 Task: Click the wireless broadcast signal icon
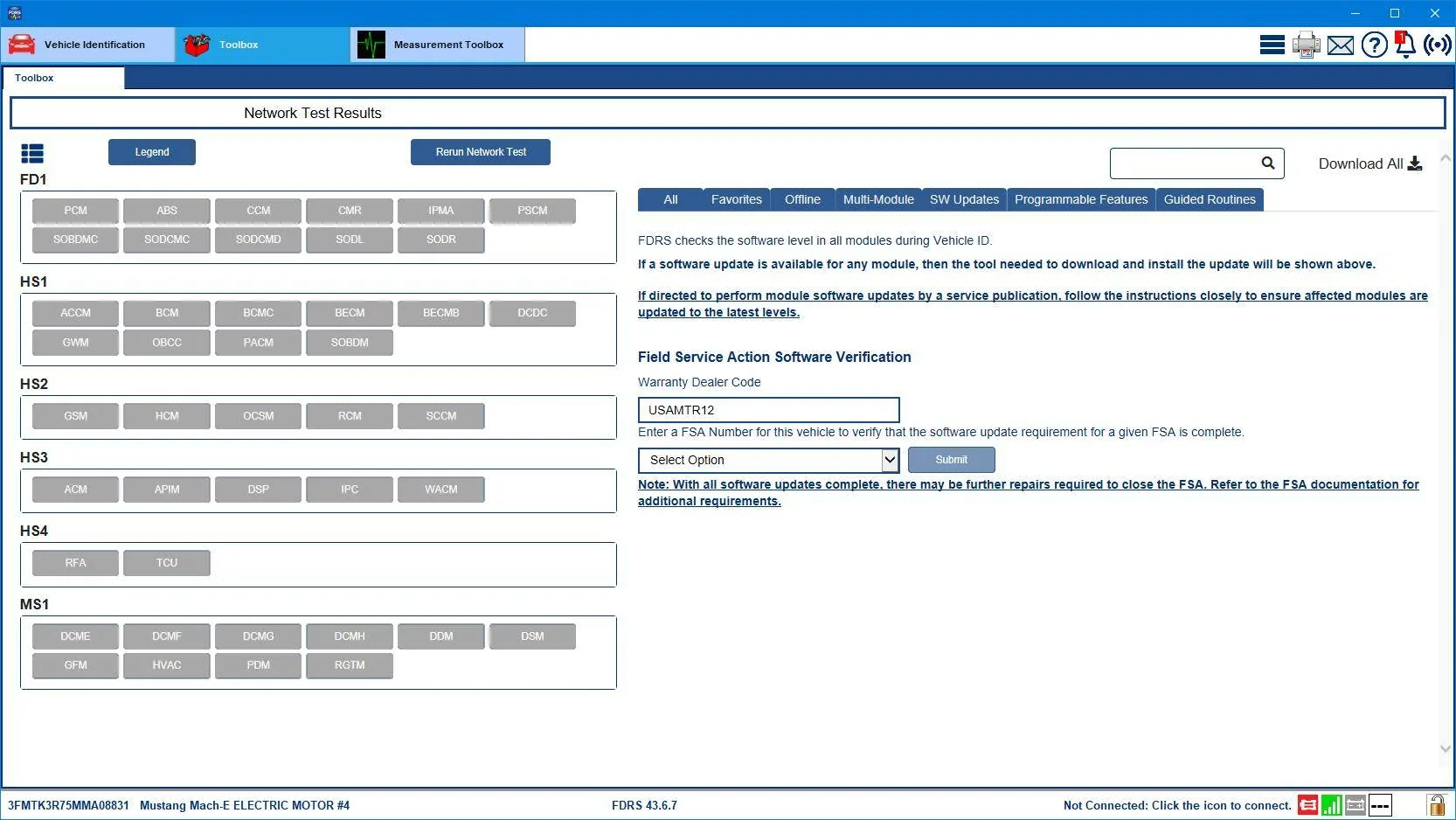[1438, 45]
